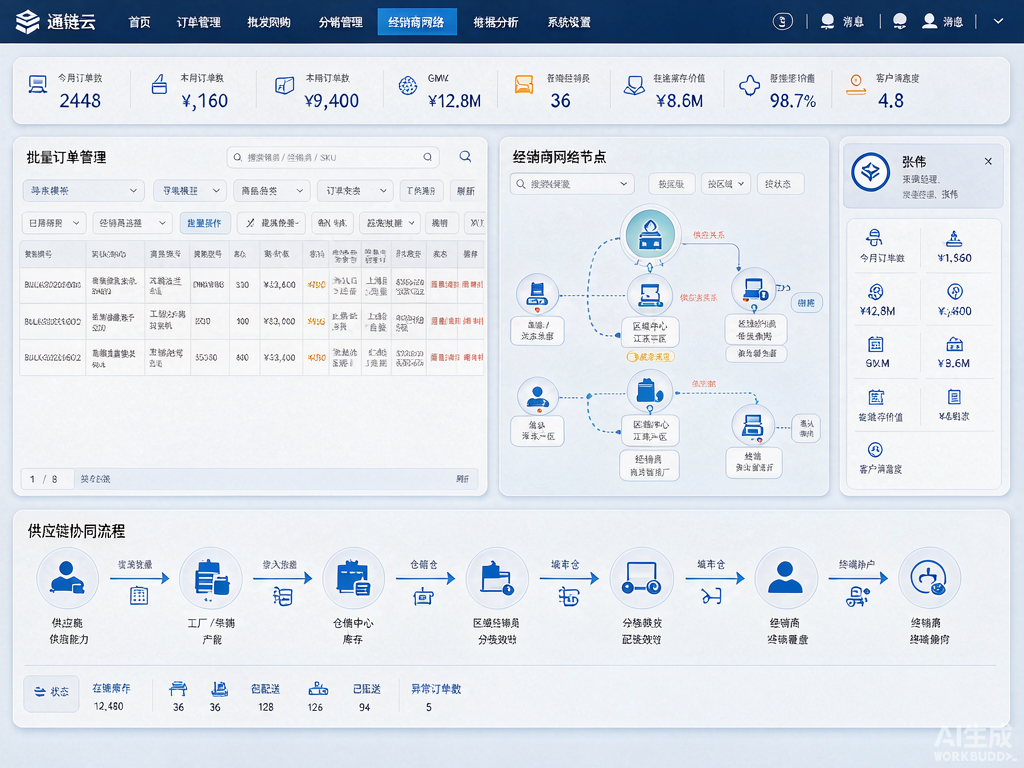Click the blue magnifier icon beside the SKU search
Screen dimensions: 1024x768
465,157
